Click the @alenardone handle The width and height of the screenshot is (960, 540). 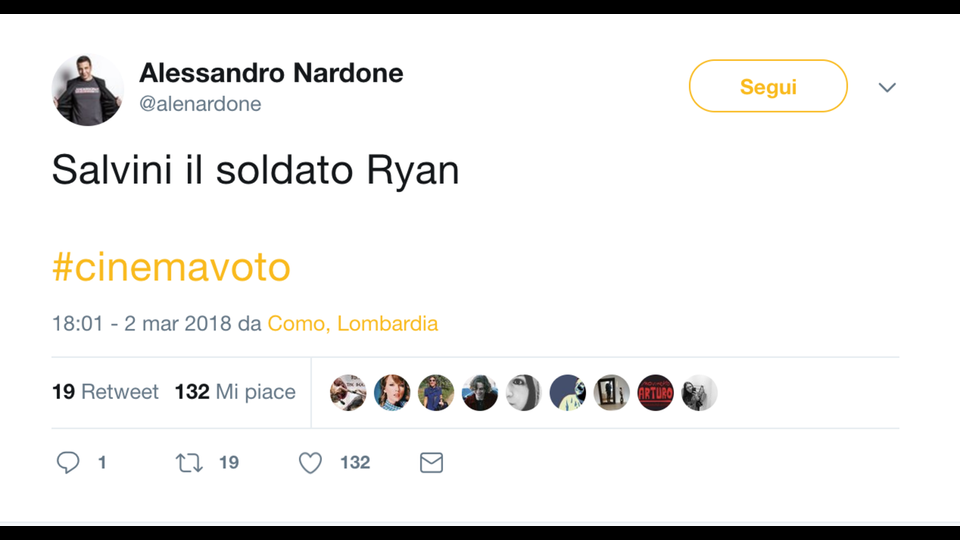200,104
